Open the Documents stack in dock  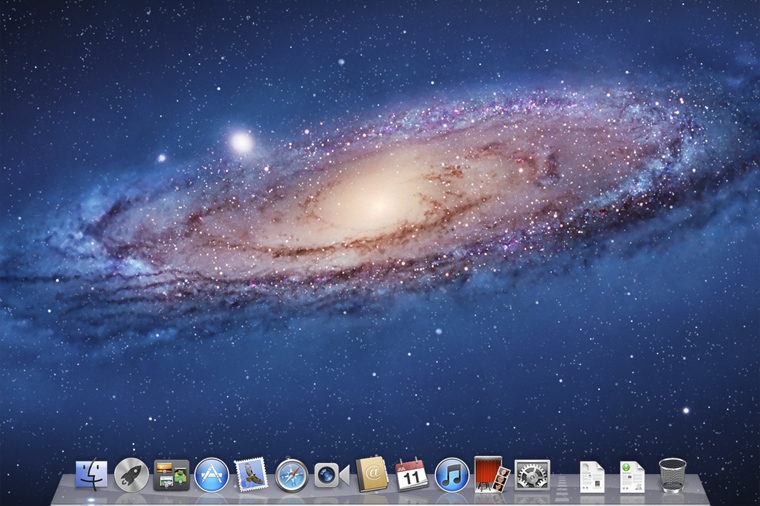click(x=592, y=477)
